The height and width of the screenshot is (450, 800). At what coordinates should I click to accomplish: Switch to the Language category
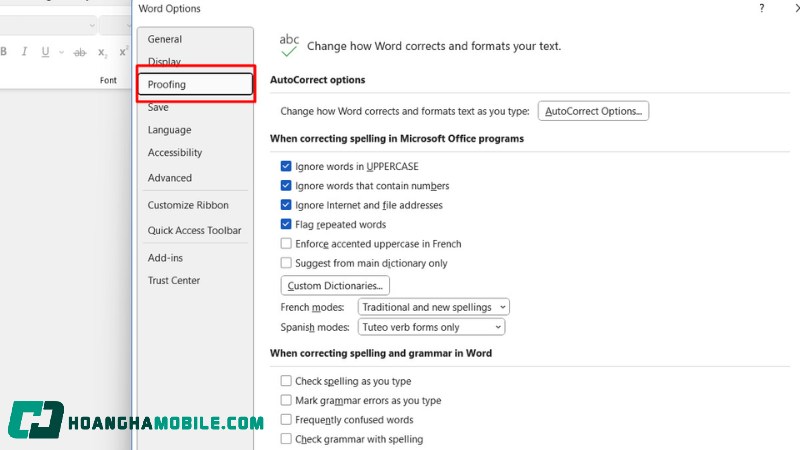[195, 130]
